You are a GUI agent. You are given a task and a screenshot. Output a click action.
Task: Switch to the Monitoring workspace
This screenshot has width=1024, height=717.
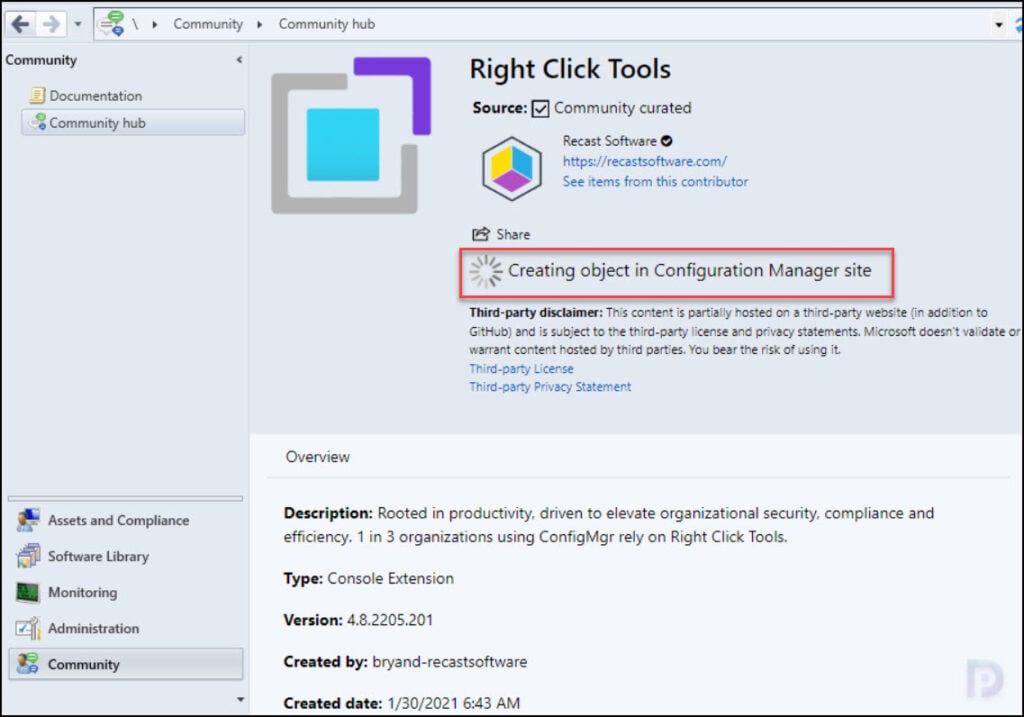pos(126,592)
